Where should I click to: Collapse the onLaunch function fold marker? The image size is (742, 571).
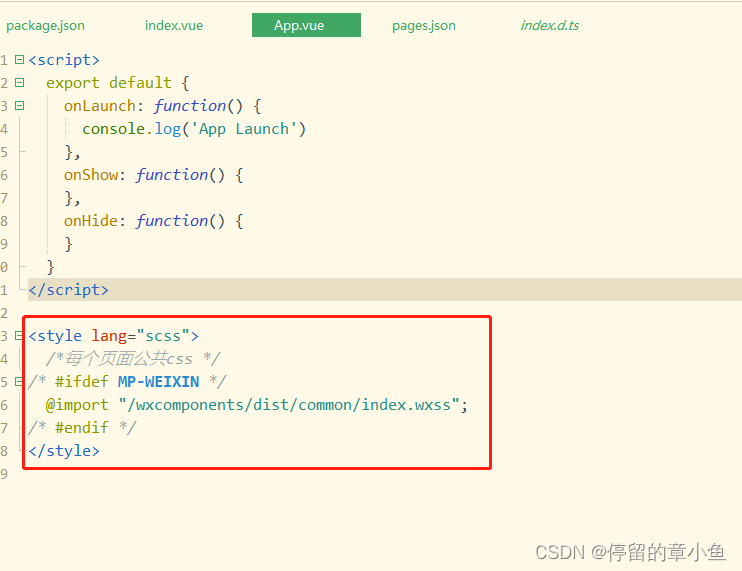[19, 105]
